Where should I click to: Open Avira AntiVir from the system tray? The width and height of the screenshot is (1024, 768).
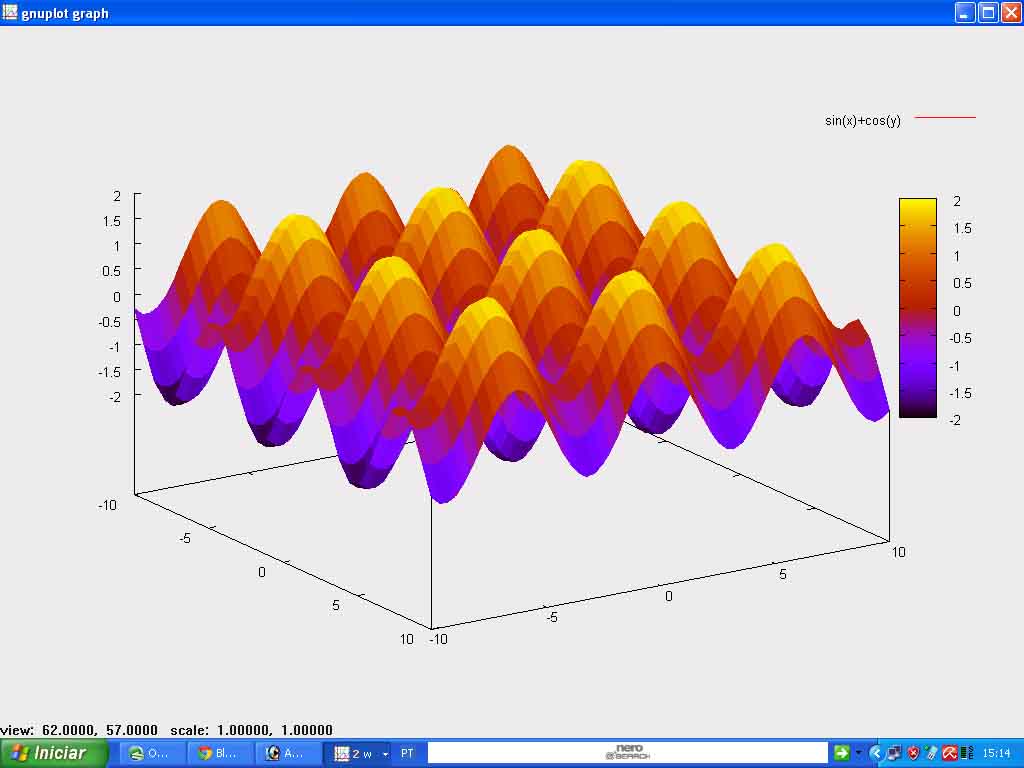tap(948, 752)
